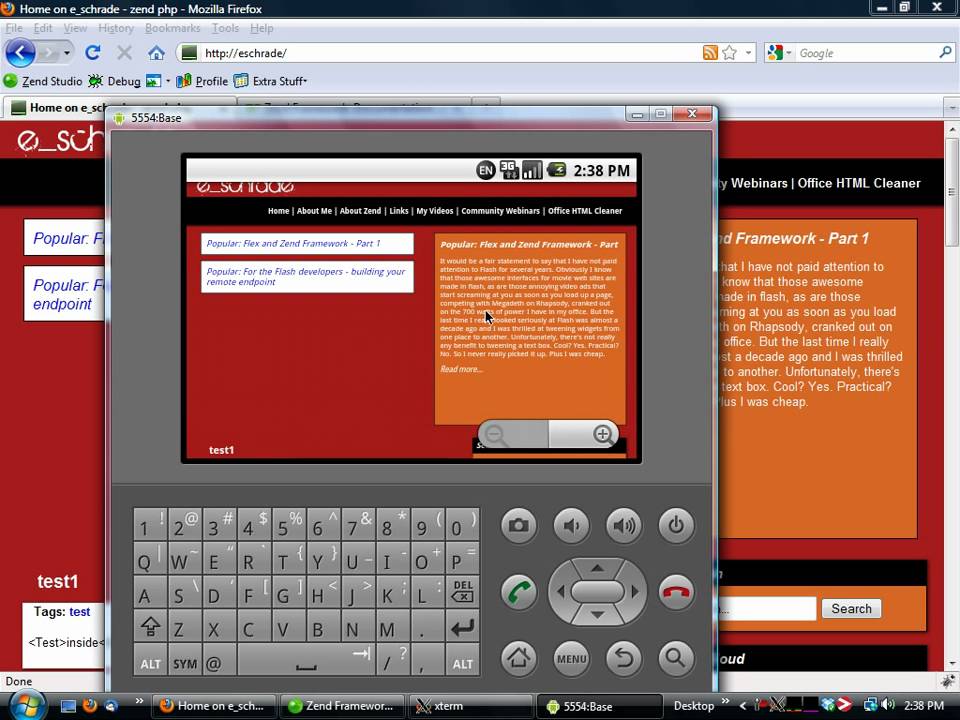Lower volume with emulator volume-down button
This screenshot has height=720, width=960.
point(571,525)
